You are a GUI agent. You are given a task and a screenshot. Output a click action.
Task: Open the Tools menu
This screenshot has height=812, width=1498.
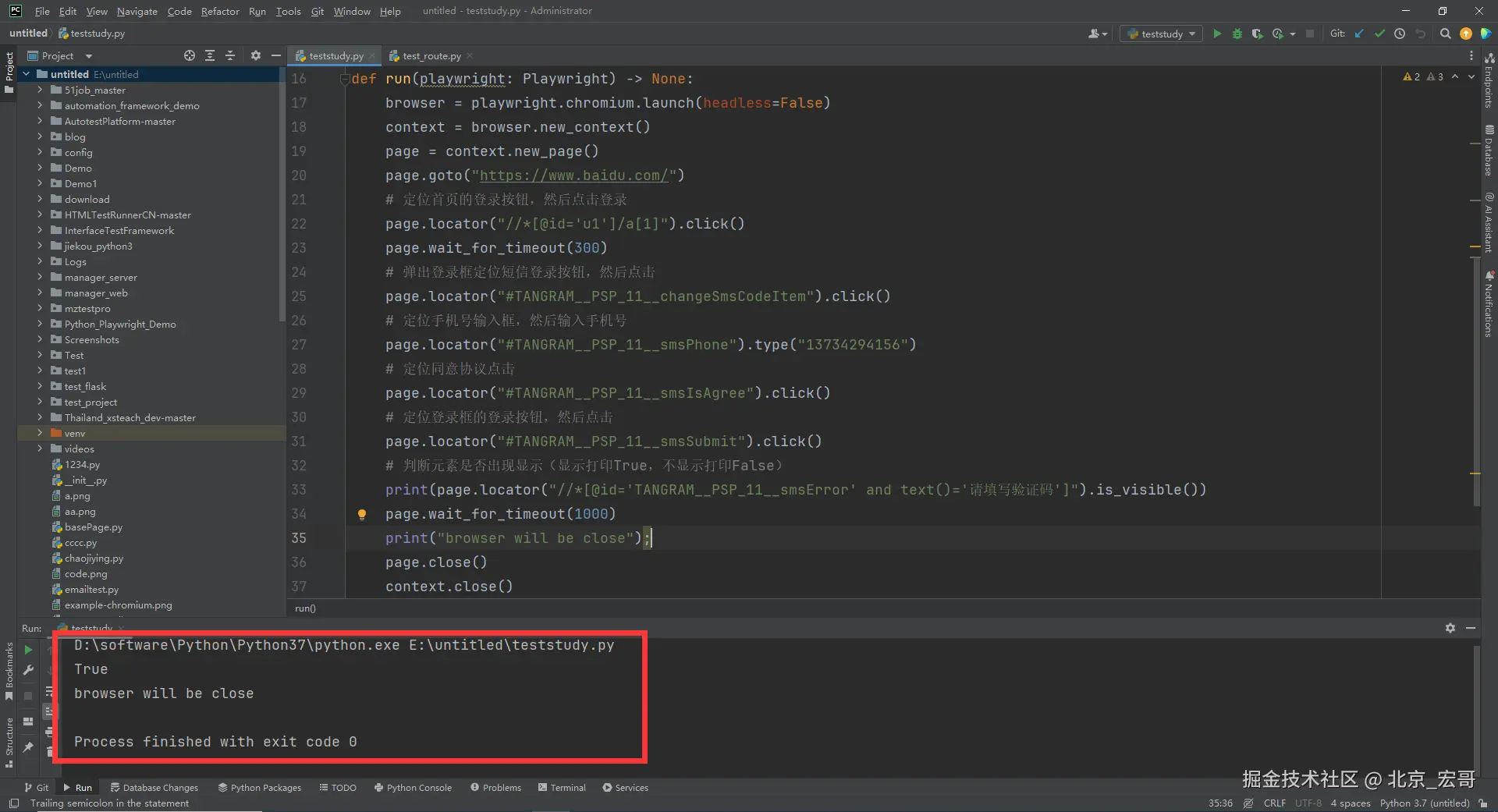coord(288,11)
